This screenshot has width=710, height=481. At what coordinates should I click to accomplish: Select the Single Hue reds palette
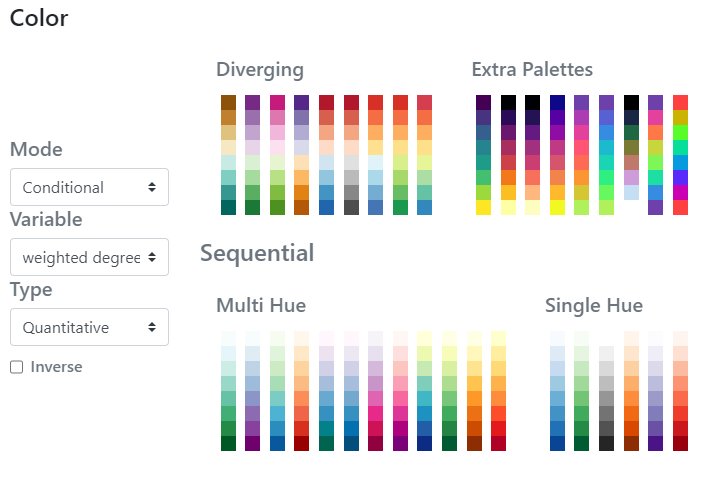pos(680,391)
